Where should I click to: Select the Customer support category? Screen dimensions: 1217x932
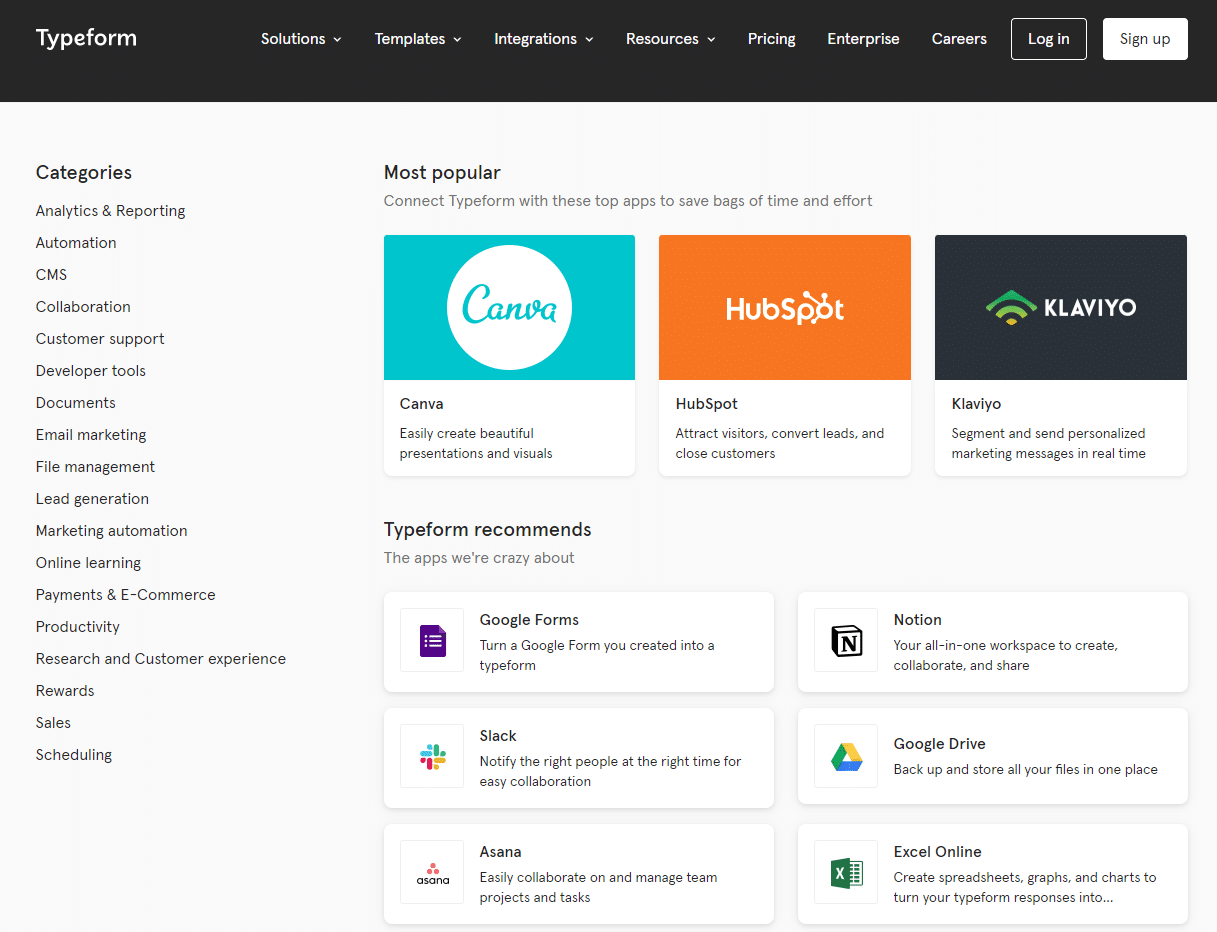pos(100,339)
